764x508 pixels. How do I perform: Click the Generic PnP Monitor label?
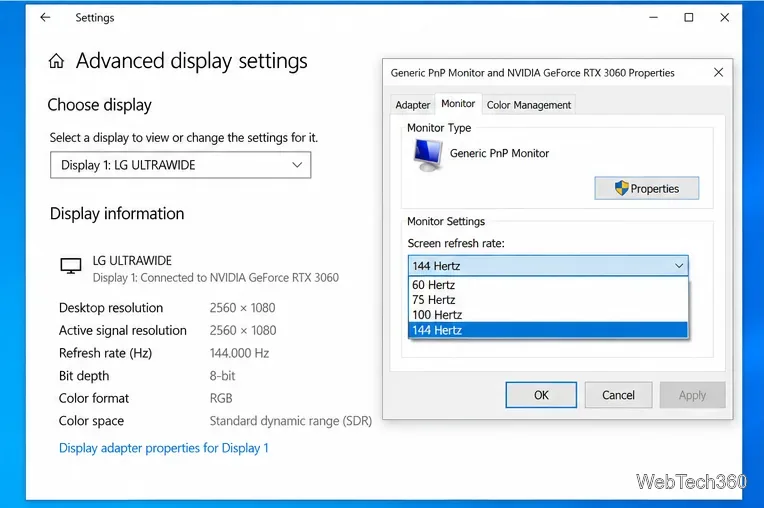tap(499, 153)
